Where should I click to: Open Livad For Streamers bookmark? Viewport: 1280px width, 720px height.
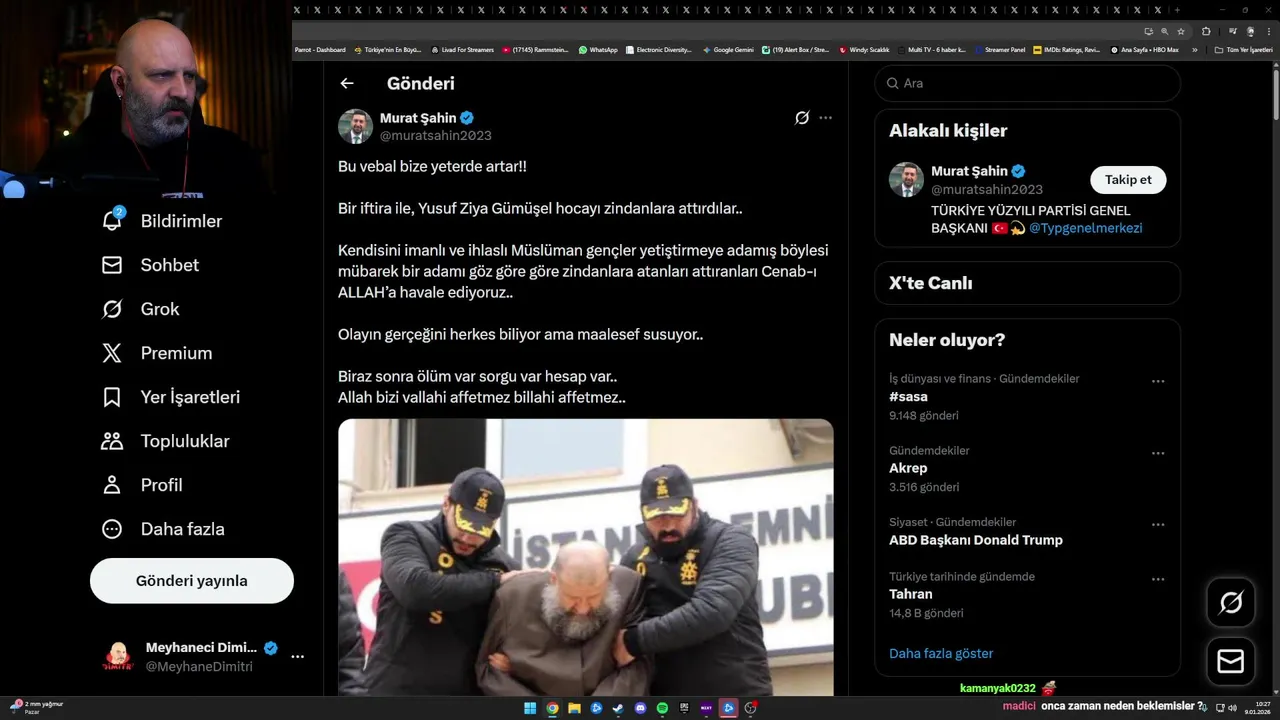click(462, 49)
